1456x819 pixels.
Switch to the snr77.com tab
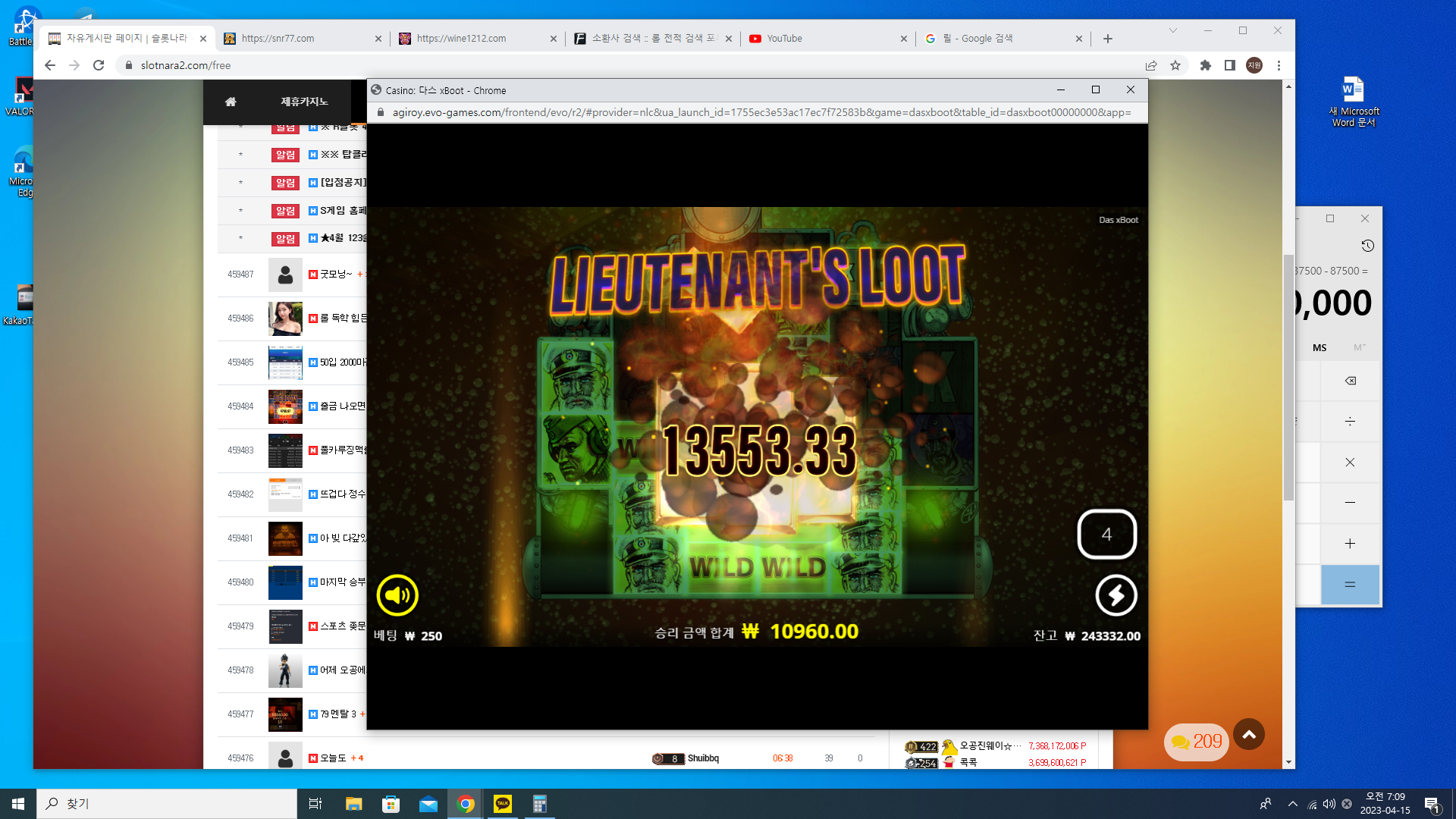[x=303, y=39]
